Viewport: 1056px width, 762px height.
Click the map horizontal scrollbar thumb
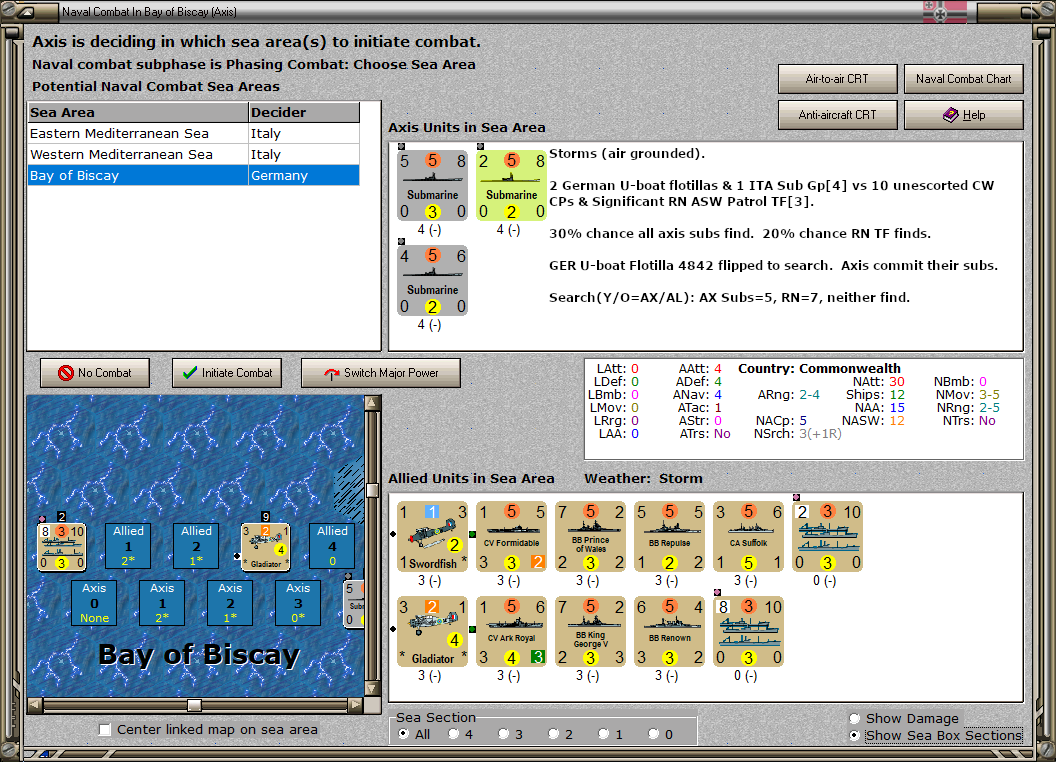(194, 705)
